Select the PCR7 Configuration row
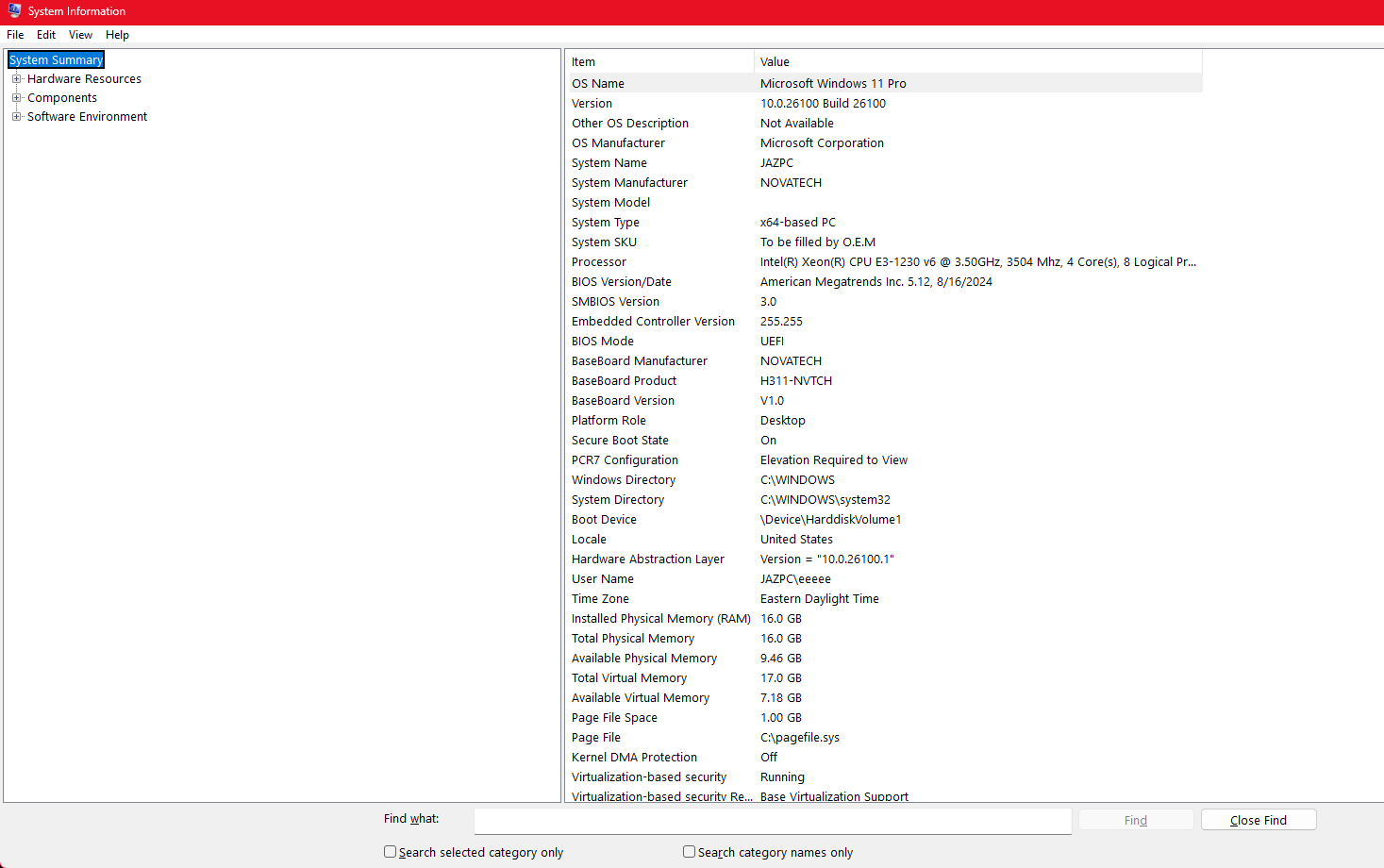Viewport: 1384px width, 868px height. [x=886, y=459]
